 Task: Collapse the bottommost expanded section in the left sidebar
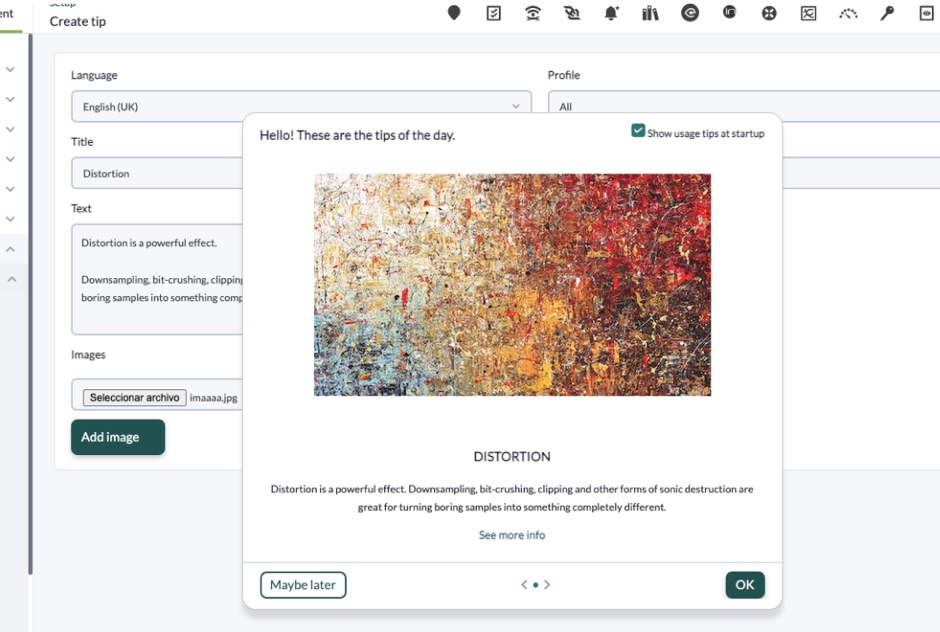(11, 279)
